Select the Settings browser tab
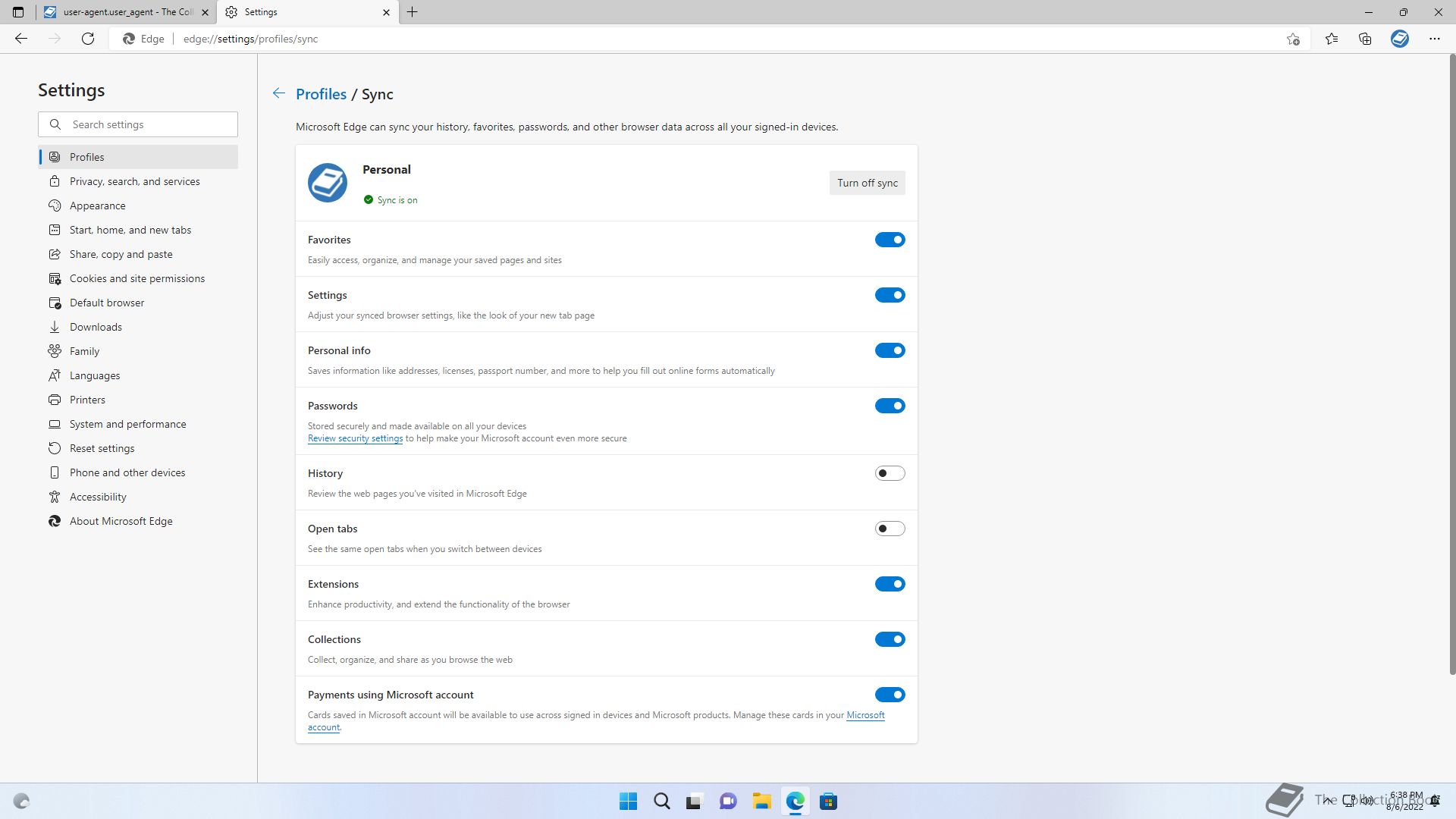 (x=307, y=12)
